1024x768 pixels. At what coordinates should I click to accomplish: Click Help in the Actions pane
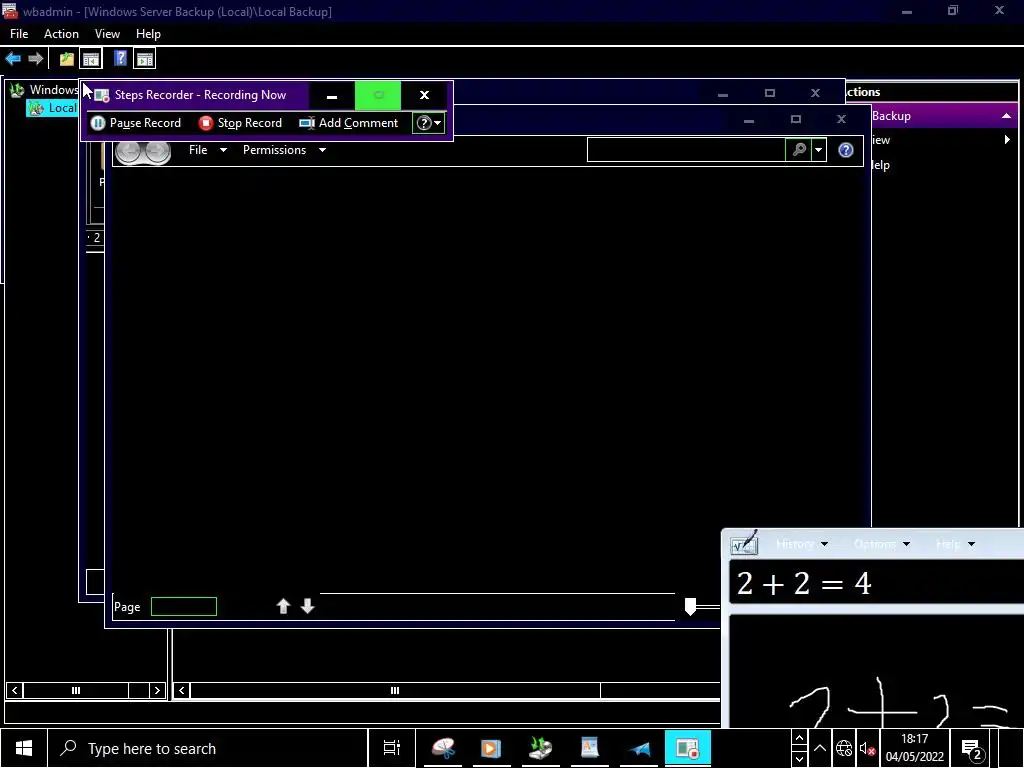(881, 165)
